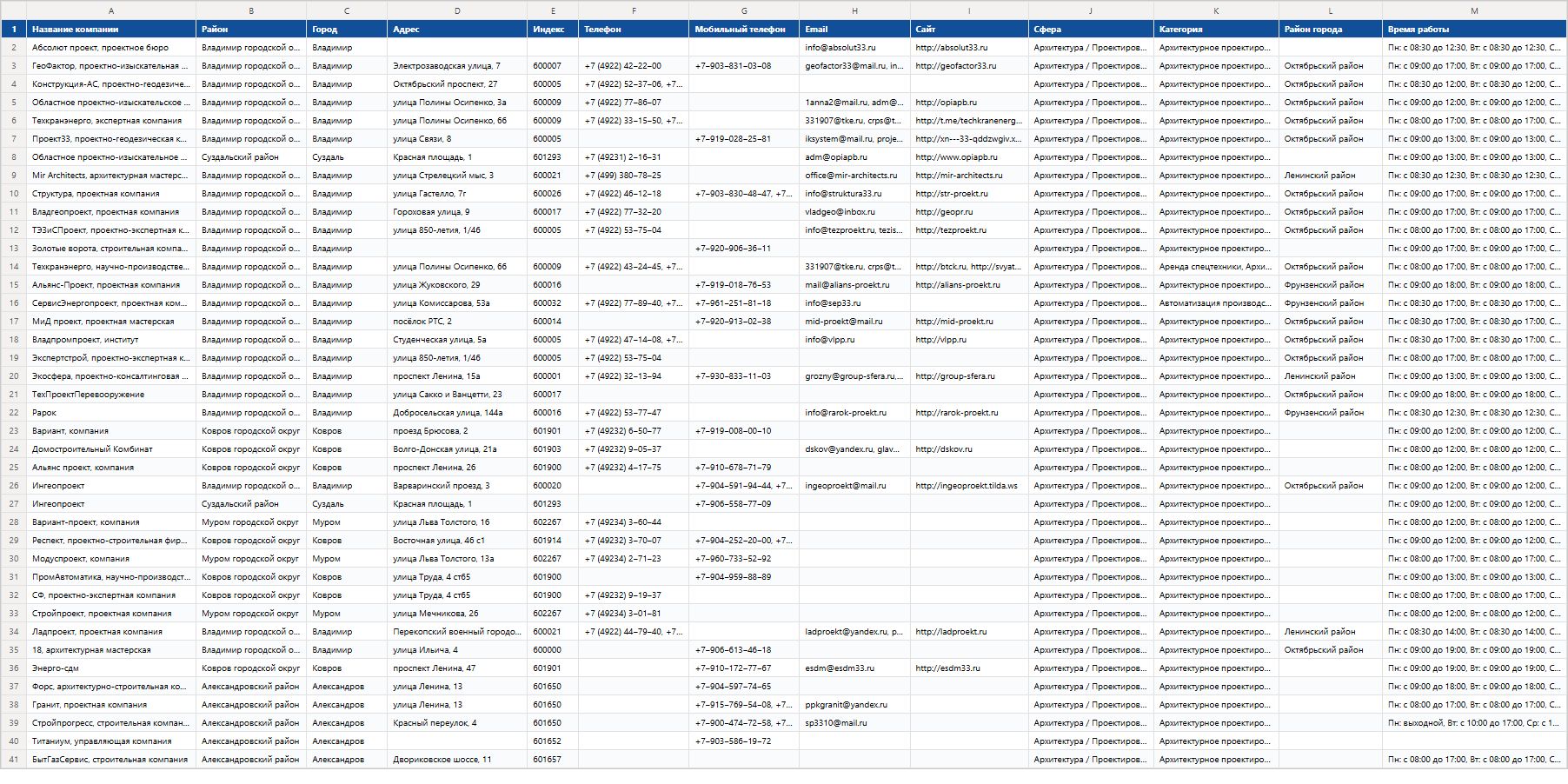Select the email sp3310@mail.ru
The image size is (1568, 784).
click(x=854, y=723)
